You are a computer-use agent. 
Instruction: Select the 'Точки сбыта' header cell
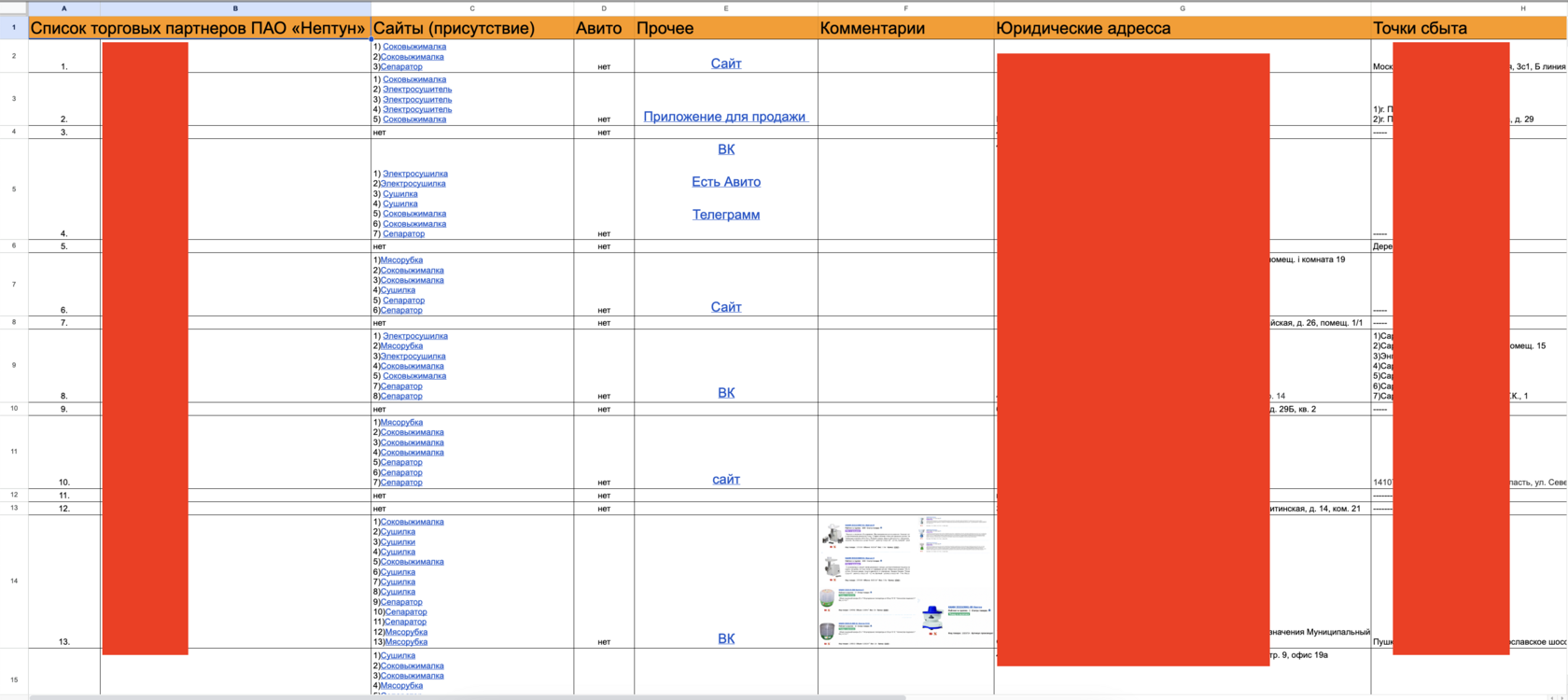[1470, 28]
